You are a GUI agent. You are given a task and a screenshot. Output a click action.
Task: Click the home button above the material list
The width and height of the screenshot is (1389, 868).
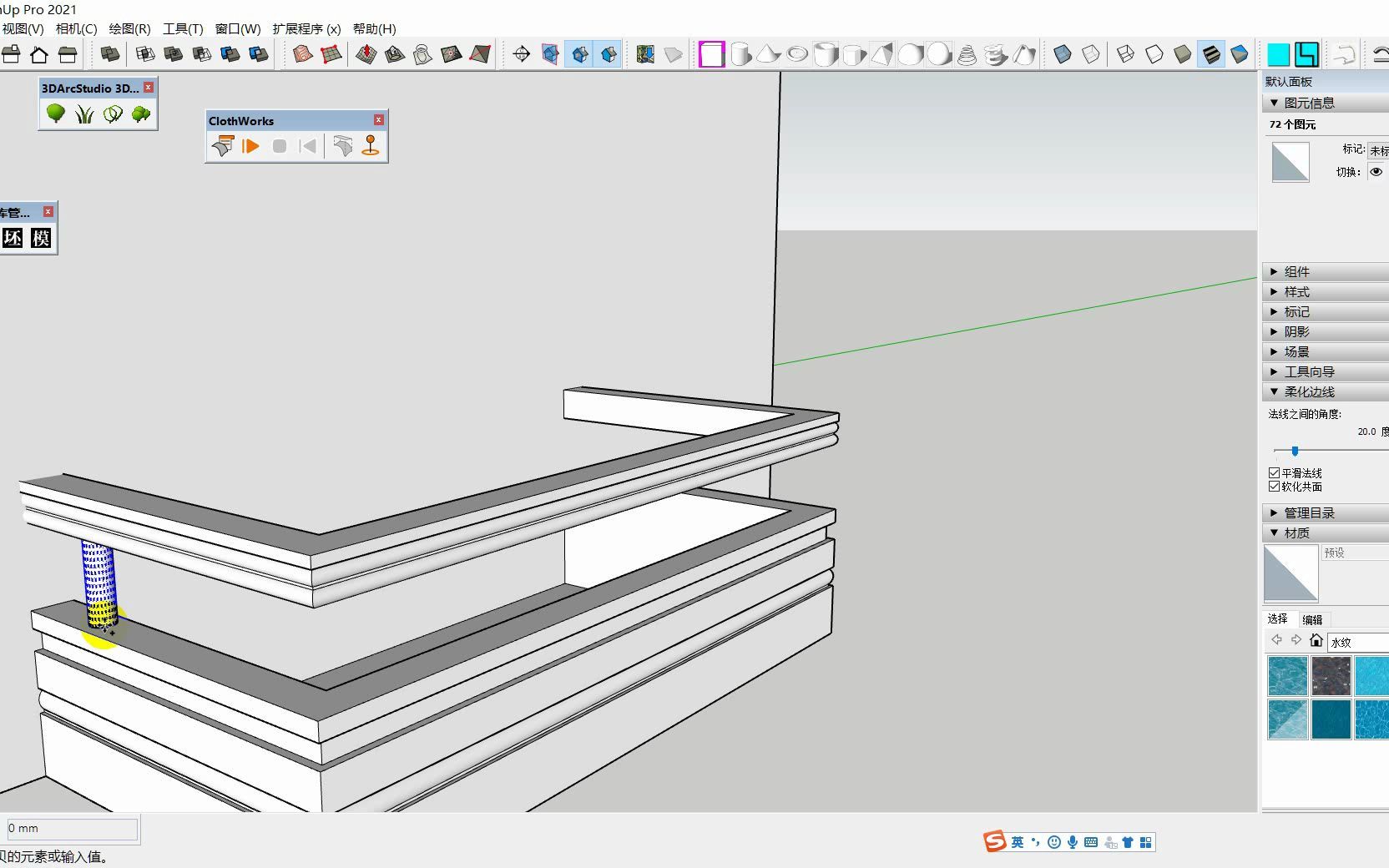[x=1317, y=641]
